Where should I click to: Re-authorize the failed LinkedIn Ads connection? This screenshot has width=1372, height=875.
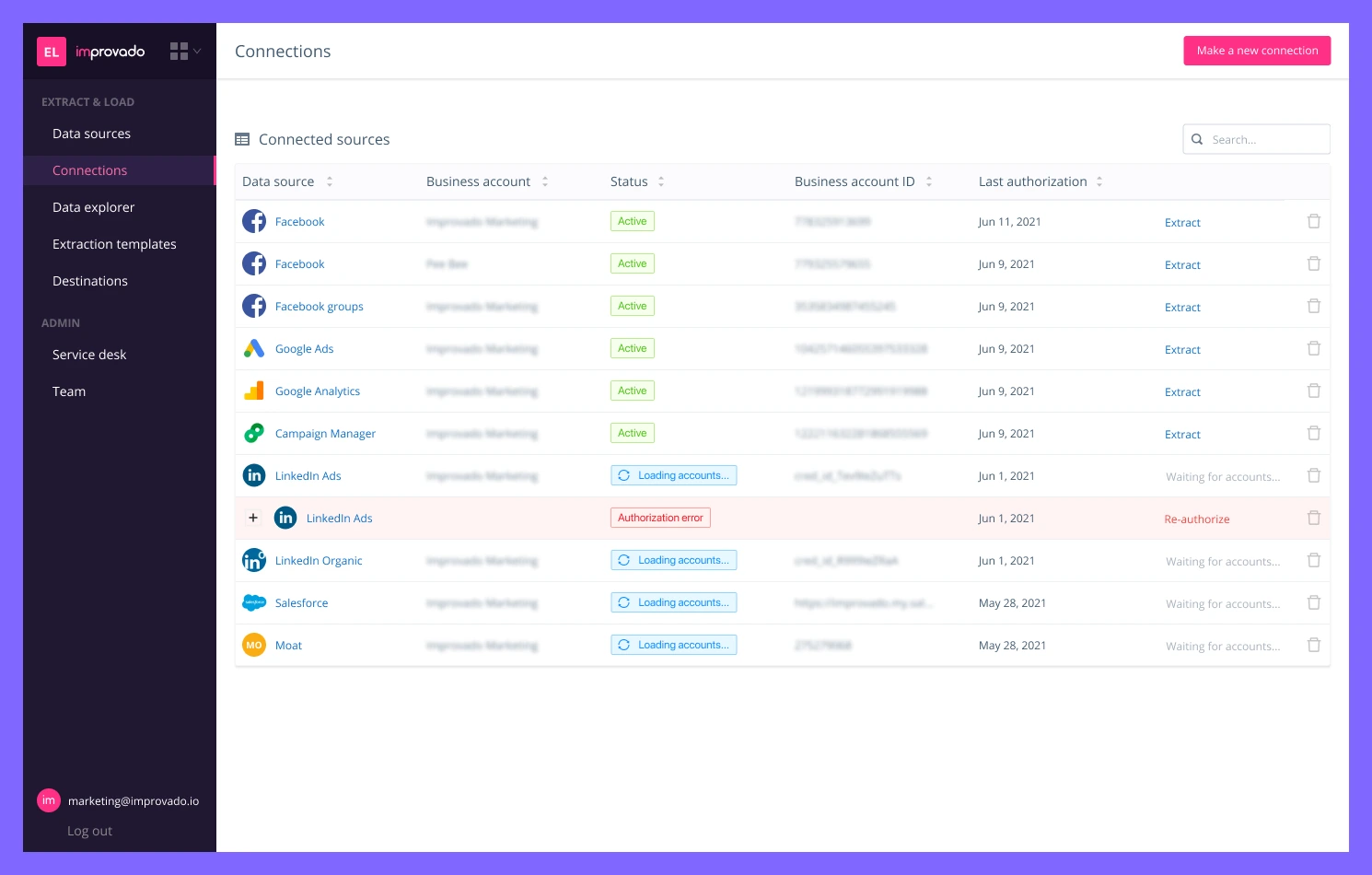point(1196,519)
